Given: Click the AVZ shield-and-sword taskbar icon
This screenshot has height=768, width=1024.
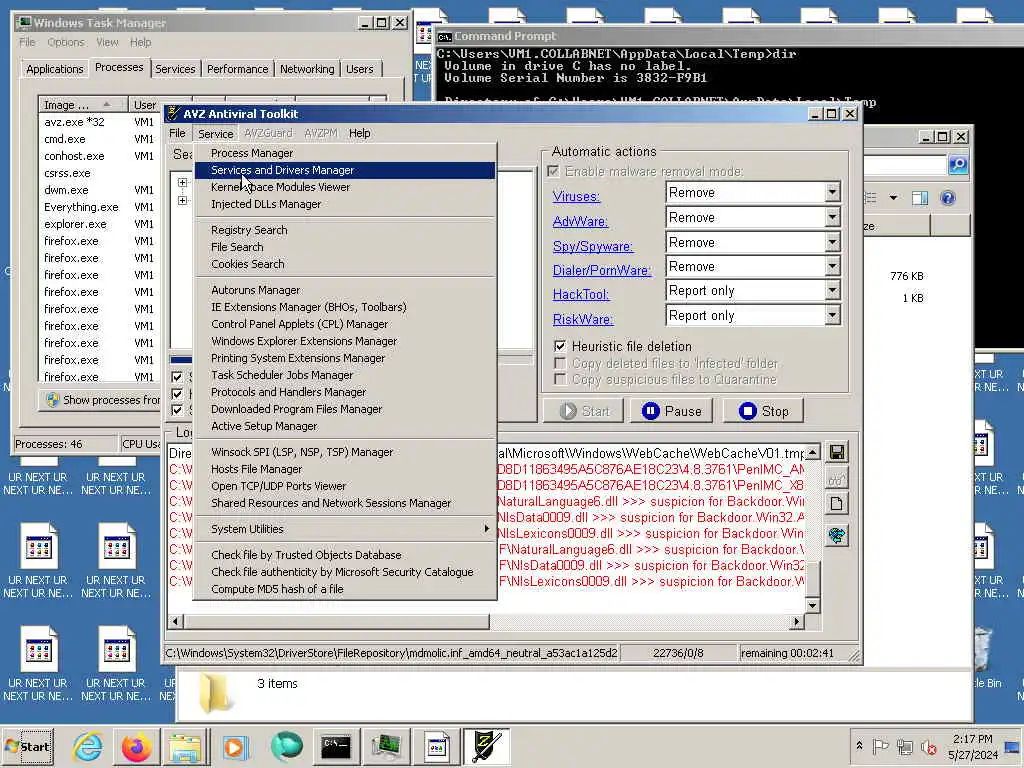Looking at the screenshot, I should coord(487,746).
